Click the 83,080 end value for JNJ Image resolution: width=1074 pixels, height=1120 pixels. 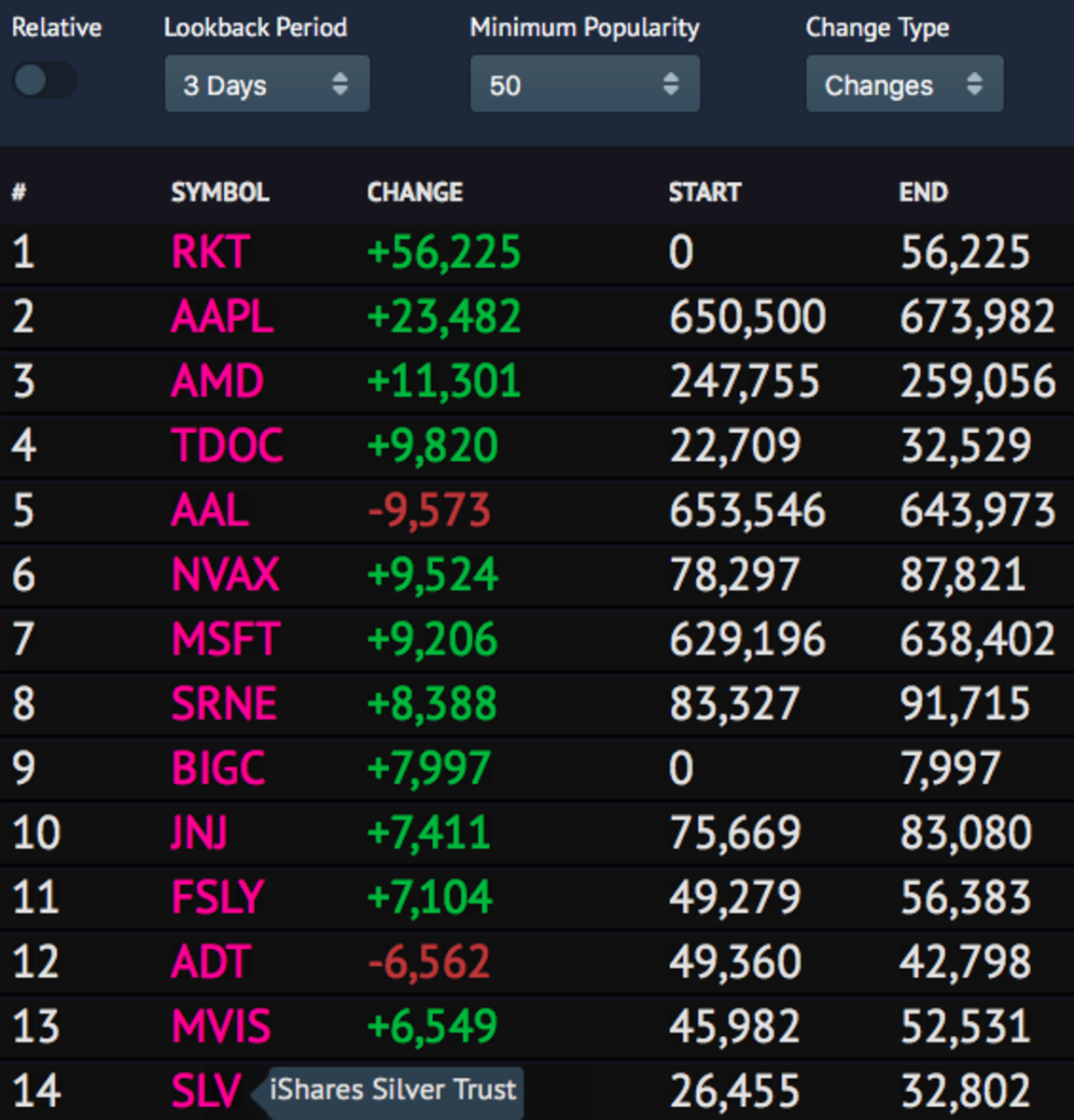pyautogui.click(x=966, y=833)
